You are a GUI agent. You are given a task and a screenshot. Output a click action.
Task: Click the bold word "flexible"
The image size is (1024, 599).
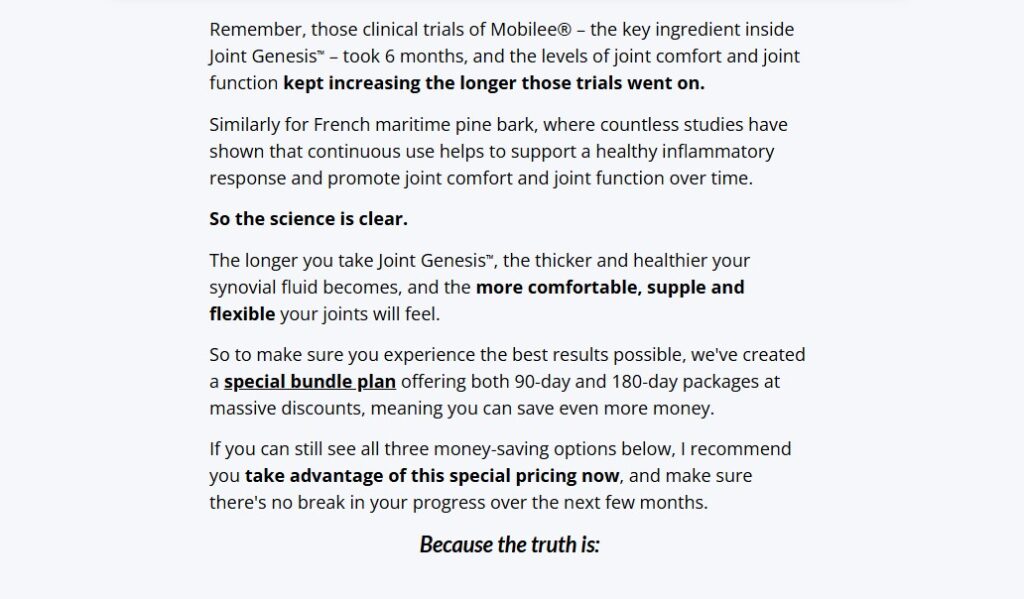pos(242,314)
